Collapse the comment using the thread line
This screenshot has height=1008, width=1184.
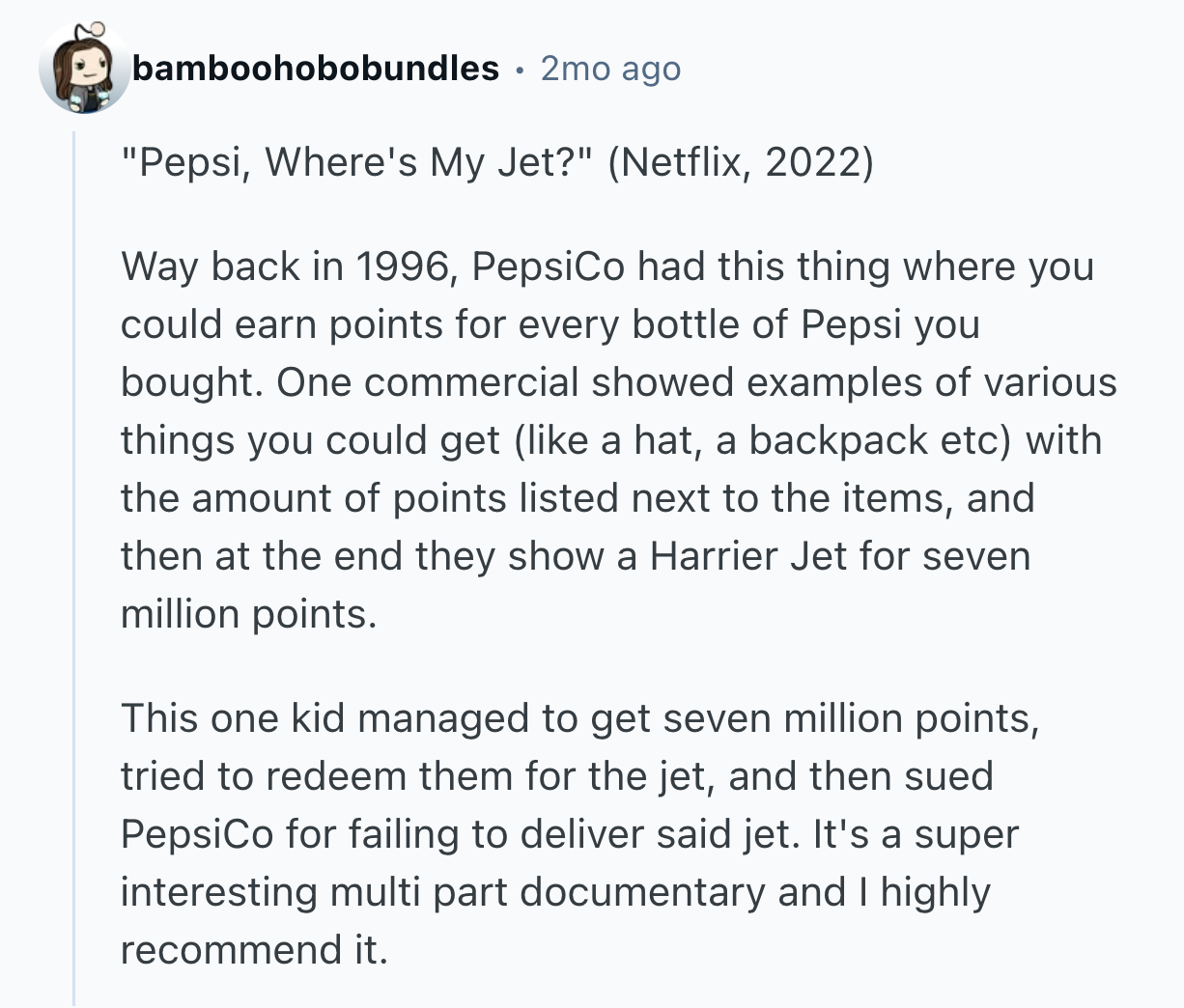click(x=74, y=570)
